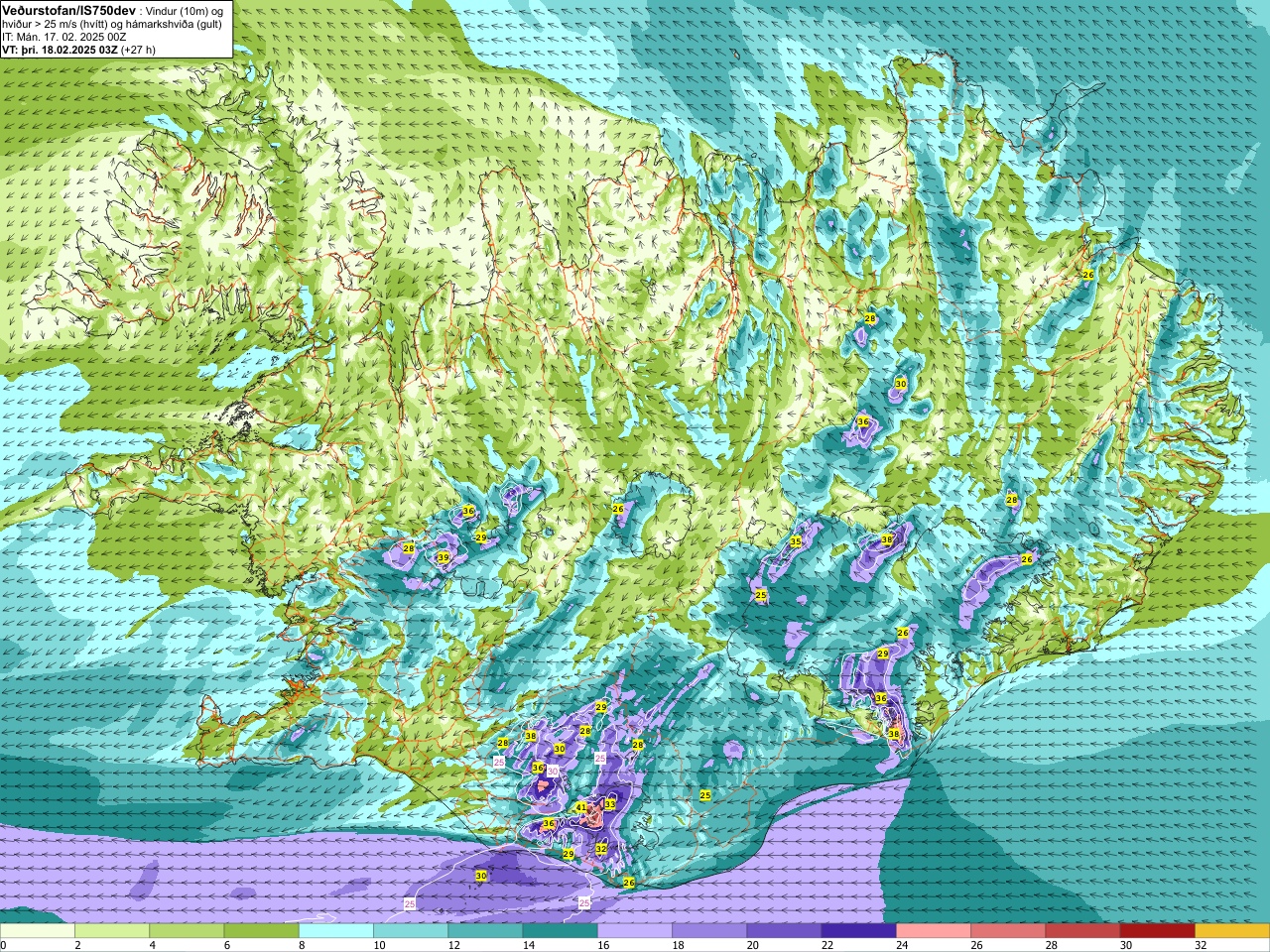This screenshot has height=952, width=1270.
Task: Click the 'VT: þri. 18.02.2025 03Z (+27 h)' line
Action: coord(78,50)
